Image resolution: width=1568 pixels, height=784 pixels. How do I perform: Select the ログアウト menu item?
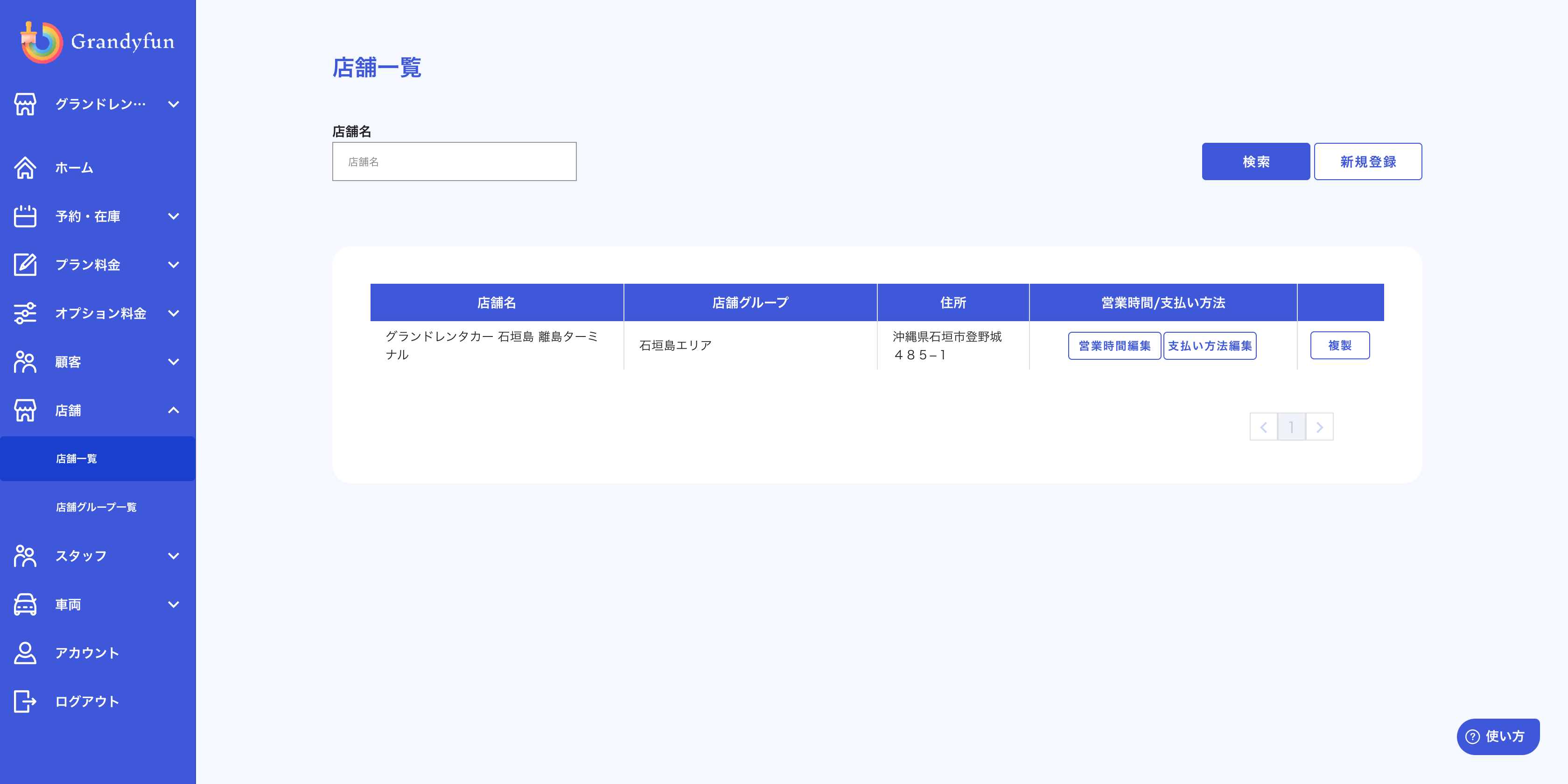tap(98, 701)
